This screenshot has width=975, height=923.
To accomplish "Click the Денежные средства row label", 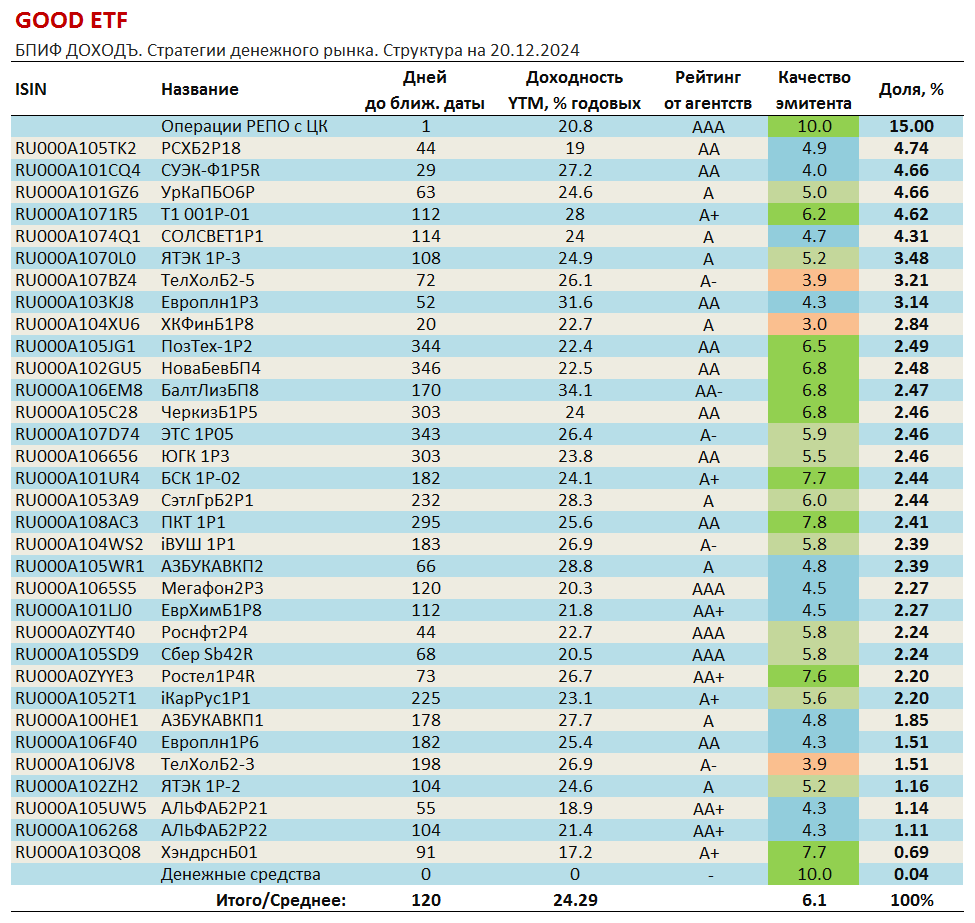I will [x=240, y=874].
